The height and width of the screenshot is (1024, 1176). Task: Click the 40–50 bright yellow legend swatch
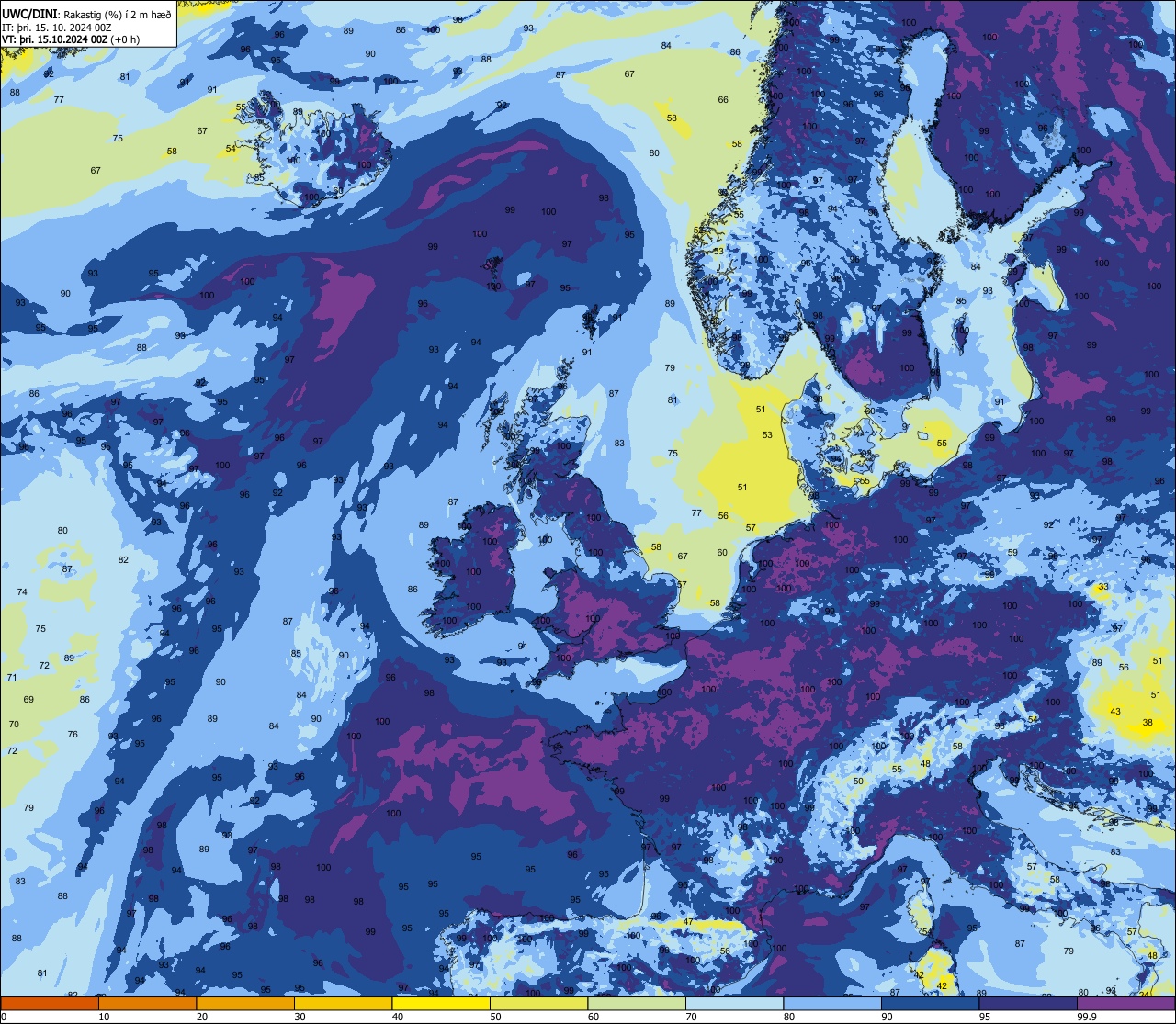point(441,1003)
